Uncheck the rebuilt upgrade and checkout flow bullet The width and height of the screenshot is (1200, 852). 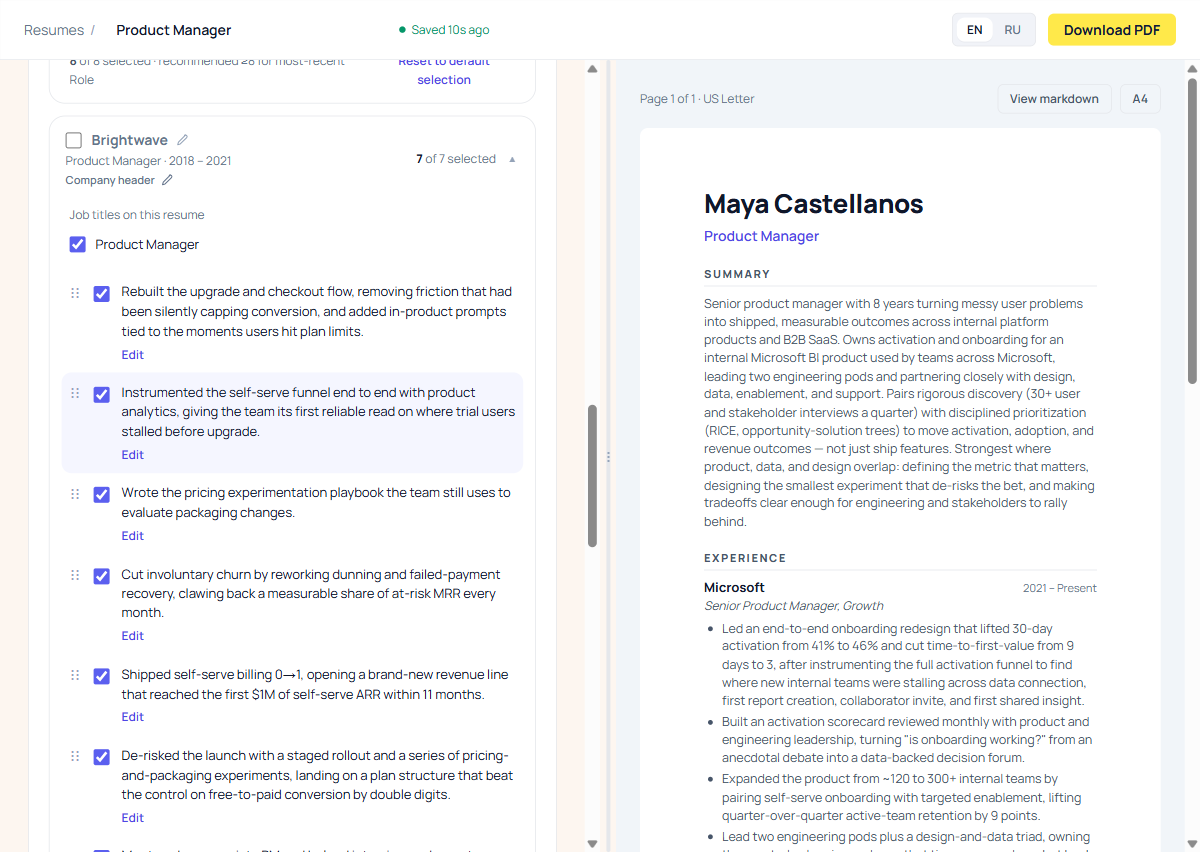[101, 294]
